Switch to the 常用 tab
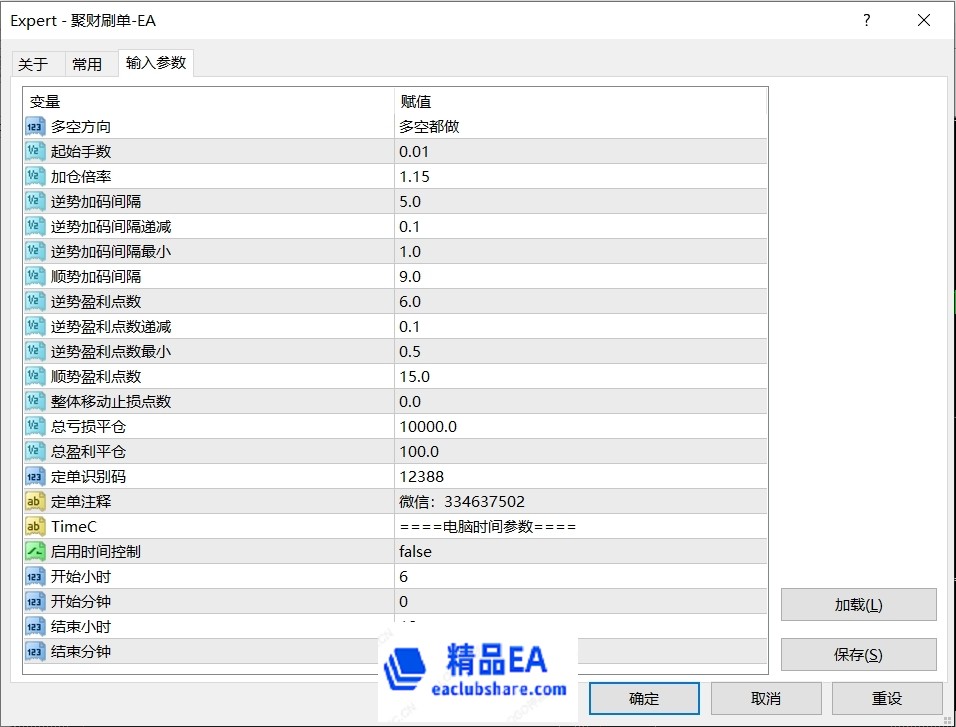Image resolution: width=956 pixels, height=727 pixels. pyautogui.click(x=89, y=62)
